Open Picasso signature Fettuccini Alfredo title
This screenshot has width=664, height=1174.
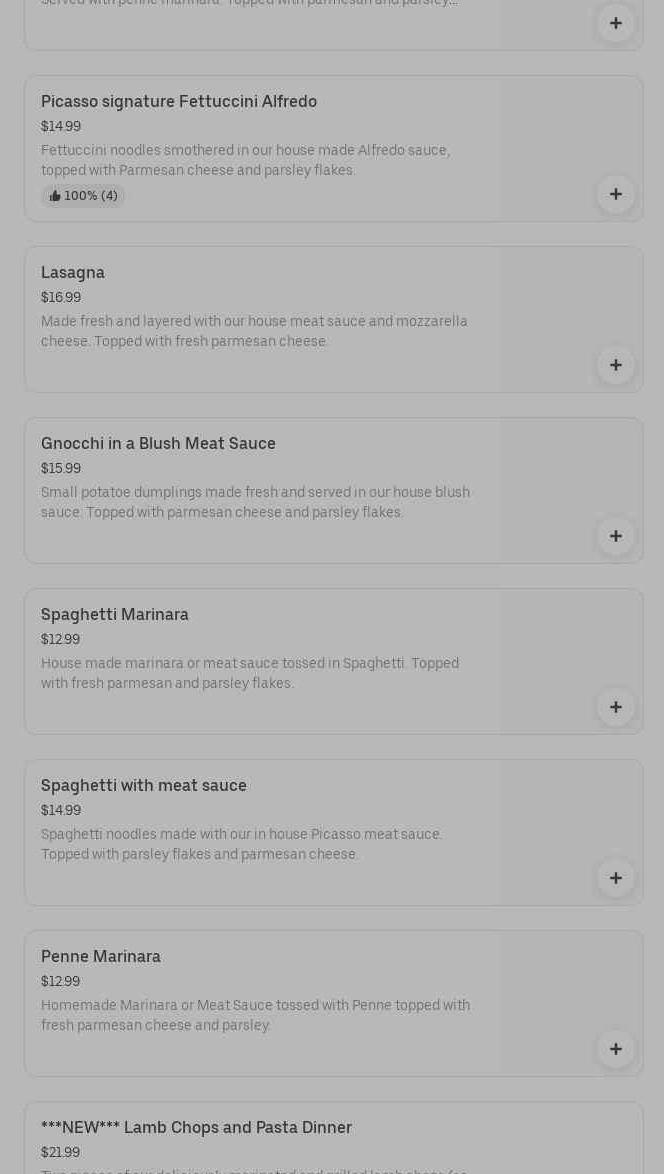point(179,102)
